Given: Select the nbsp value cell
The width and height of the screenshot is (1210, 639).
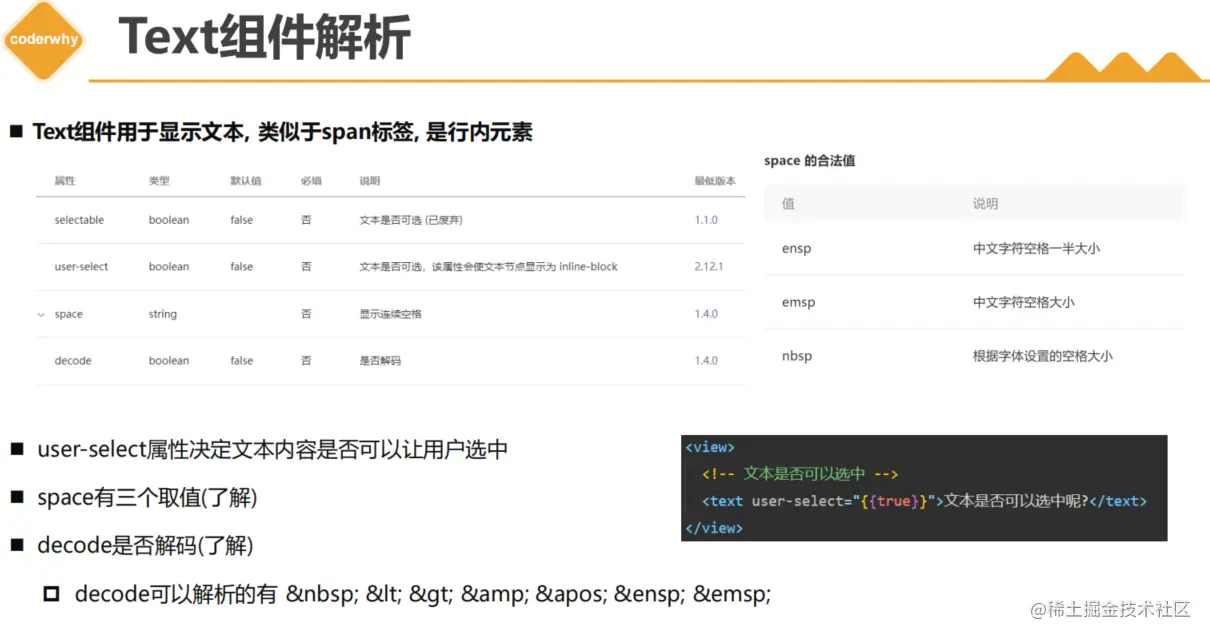Looking at the screenshot, I should coord(796,356).
